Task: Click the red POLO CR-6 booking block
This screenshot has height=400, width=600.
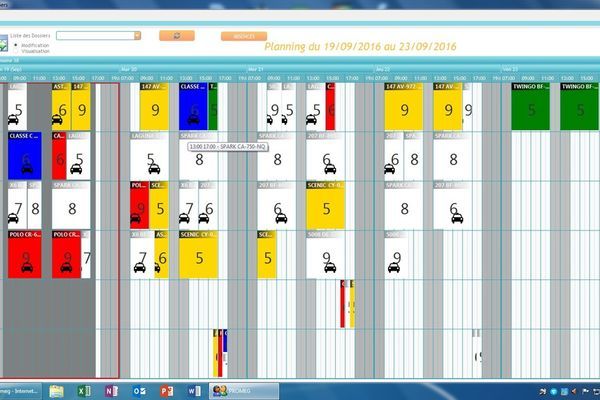Action: coord(24,253)
